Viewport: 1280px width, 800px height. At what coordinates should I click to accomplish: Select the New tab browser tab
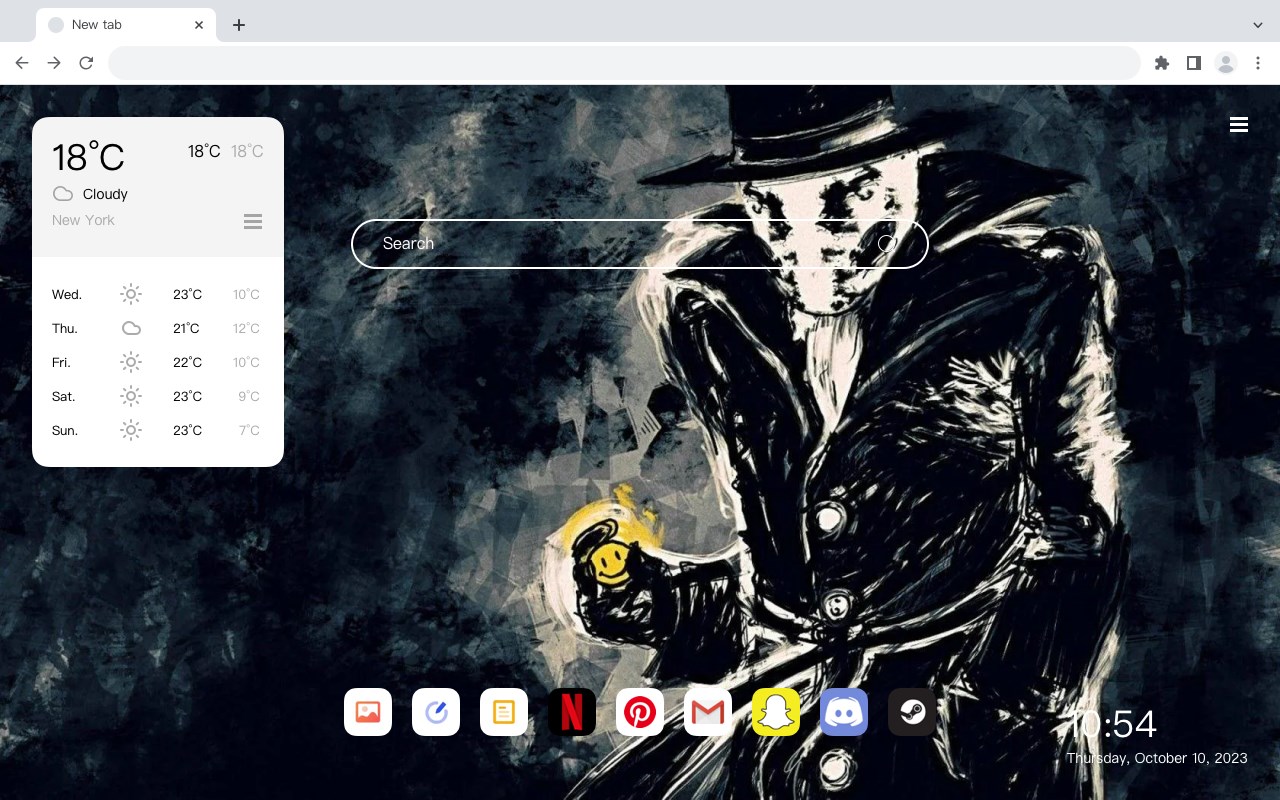point(126,25)
